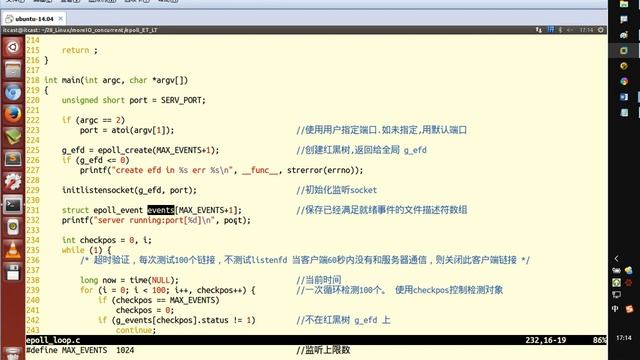This screenshot has height=360, width=640.
Task: Click 'long now = time(NULL);' line
Action: (129, 280)
